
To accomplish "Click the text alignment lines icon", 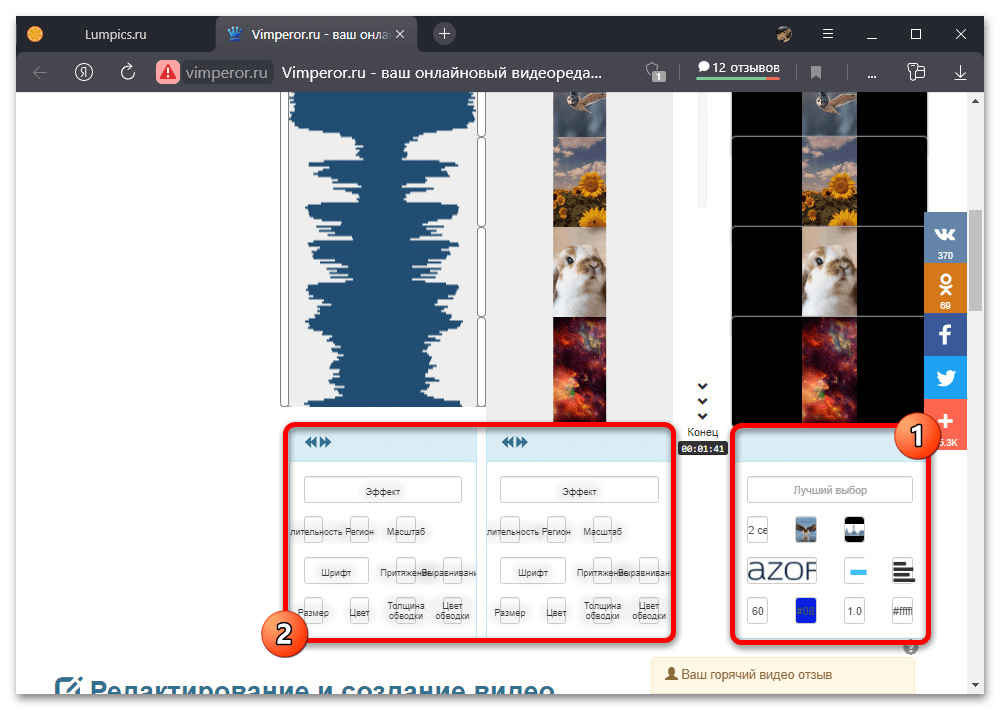I will 902,571.
